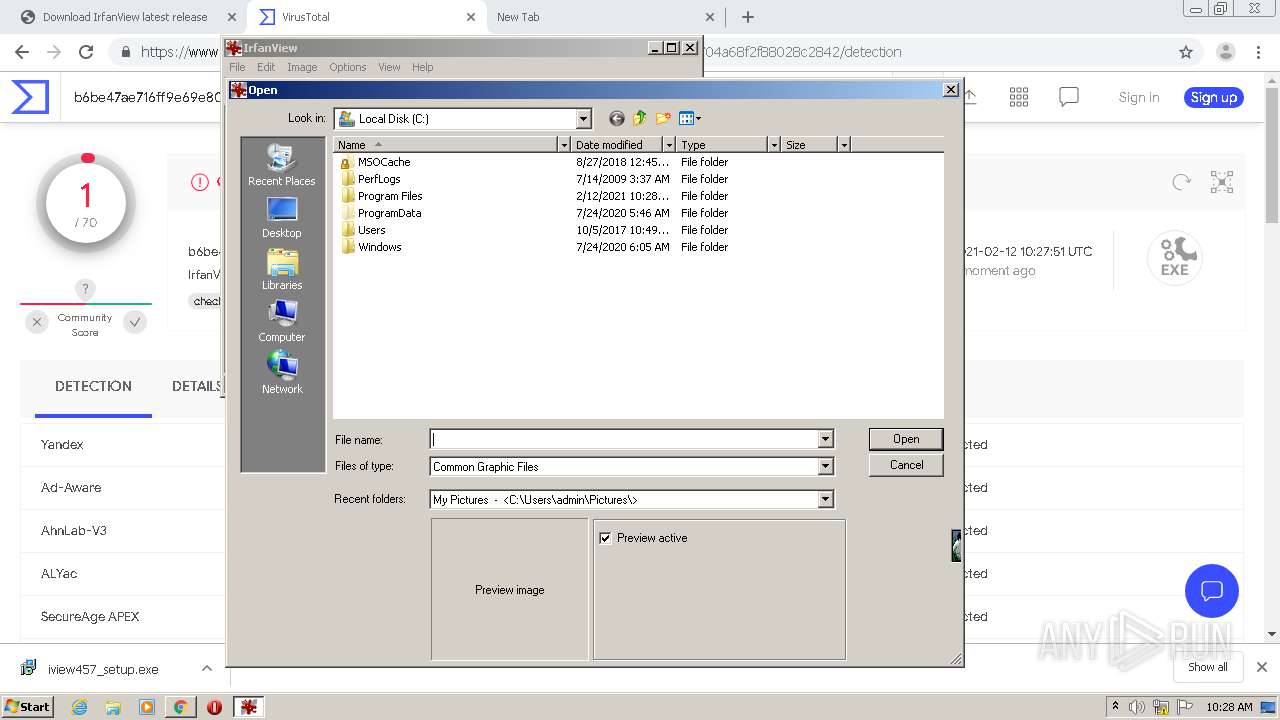This screenshot has height=720, width=1280.
Task: Reload the page in Chrome
Action: tap(86, 52)
